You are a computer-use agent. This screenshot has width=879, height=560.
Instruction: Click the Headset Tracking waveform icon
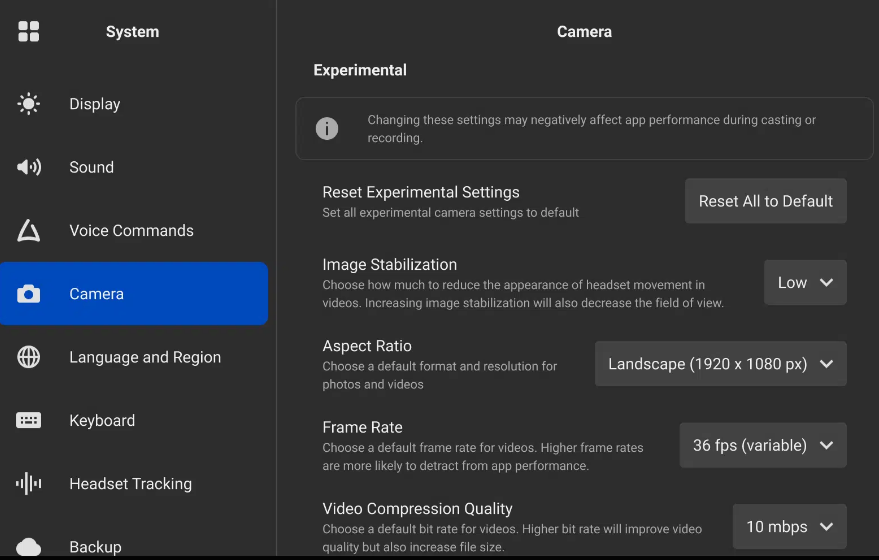click(x=29, y=484)
